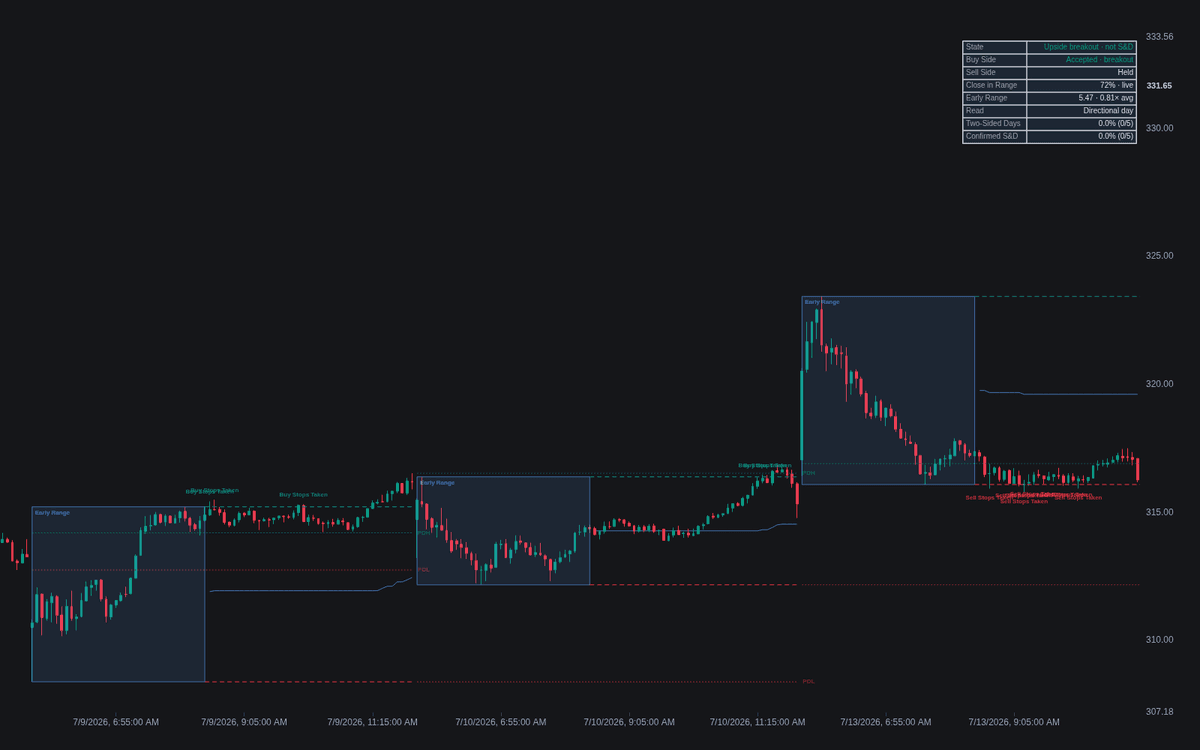Screen dimensions: 1200x750
Task: Click the '7/10/2026, 11:15:00 AM' time label
Action: 757,722
